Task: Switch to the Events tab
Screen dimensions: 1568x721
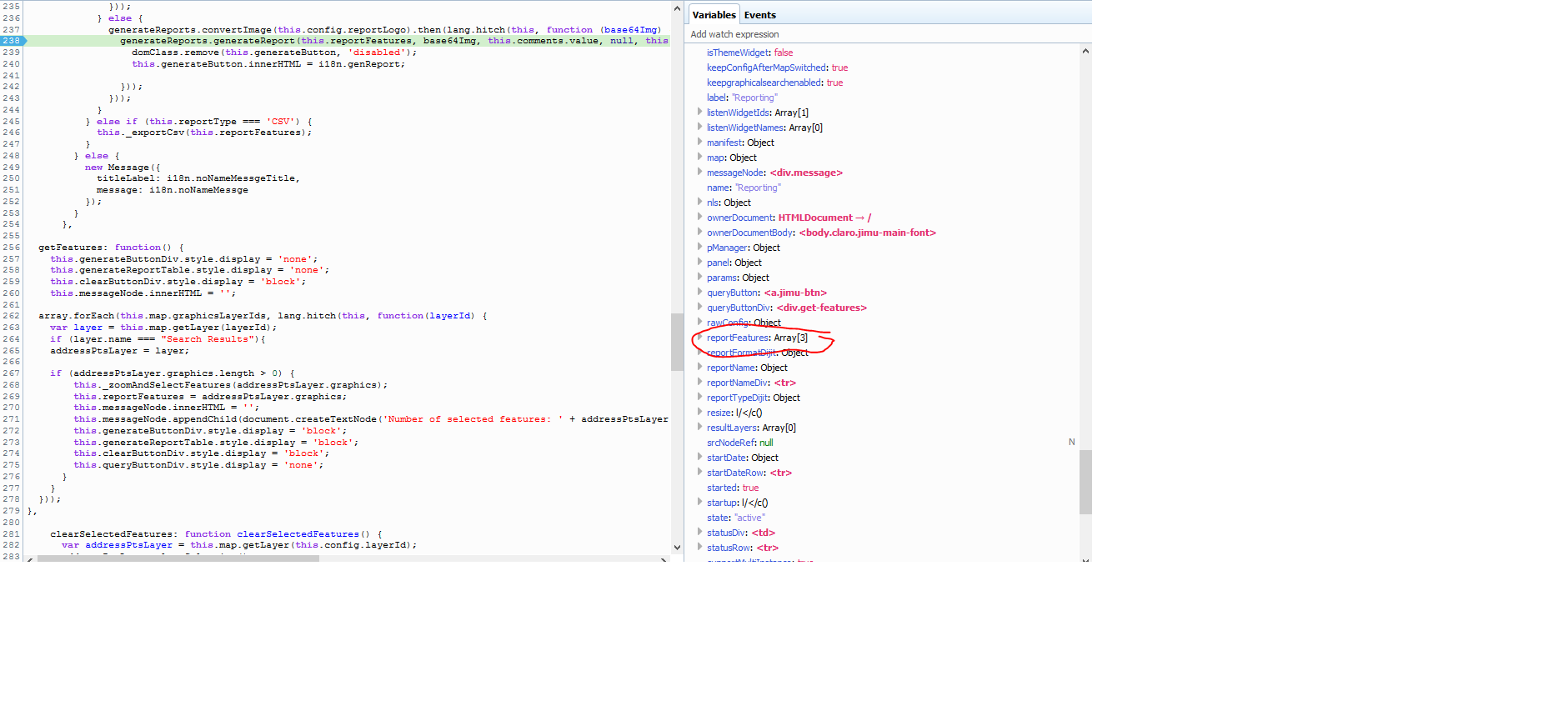Action: (759, 15)
